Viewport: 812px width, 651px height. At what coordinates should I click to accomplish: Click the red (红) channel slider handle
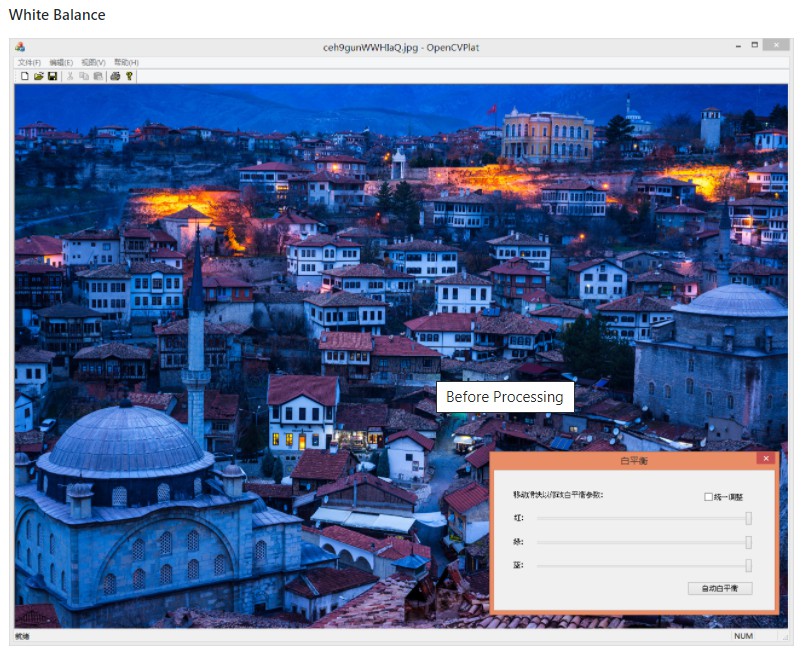pos(748,518)
